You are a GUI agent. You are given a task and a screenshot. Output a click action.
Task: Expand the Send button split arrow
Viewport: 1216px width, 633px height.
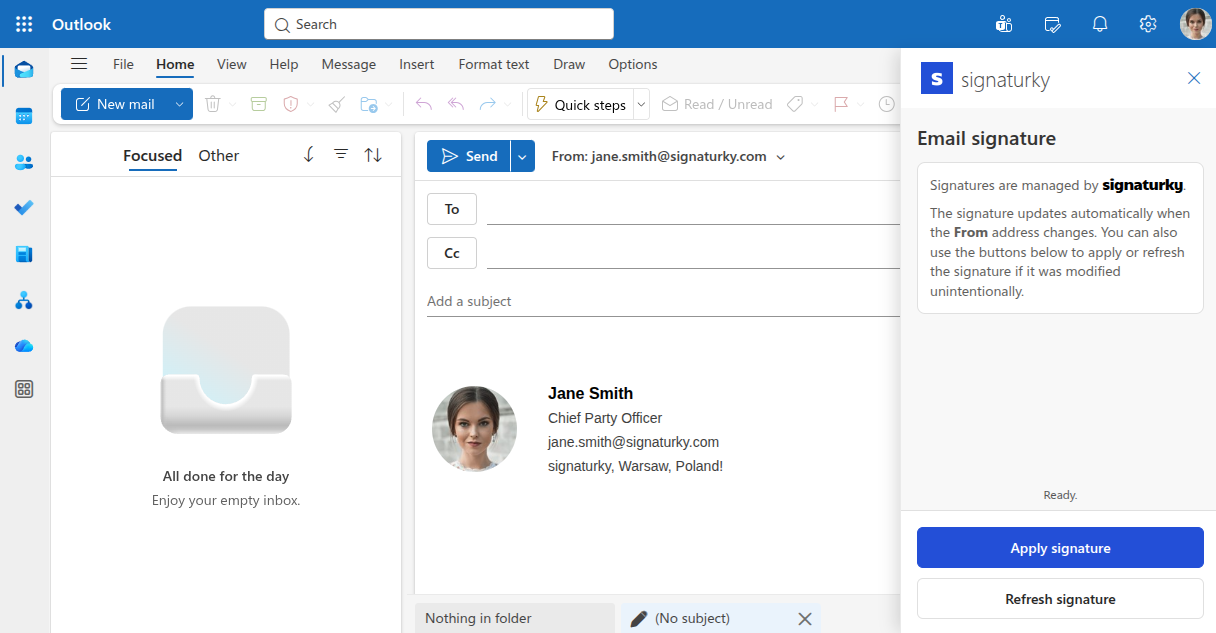pyautogui.click(x=521, y=156)
